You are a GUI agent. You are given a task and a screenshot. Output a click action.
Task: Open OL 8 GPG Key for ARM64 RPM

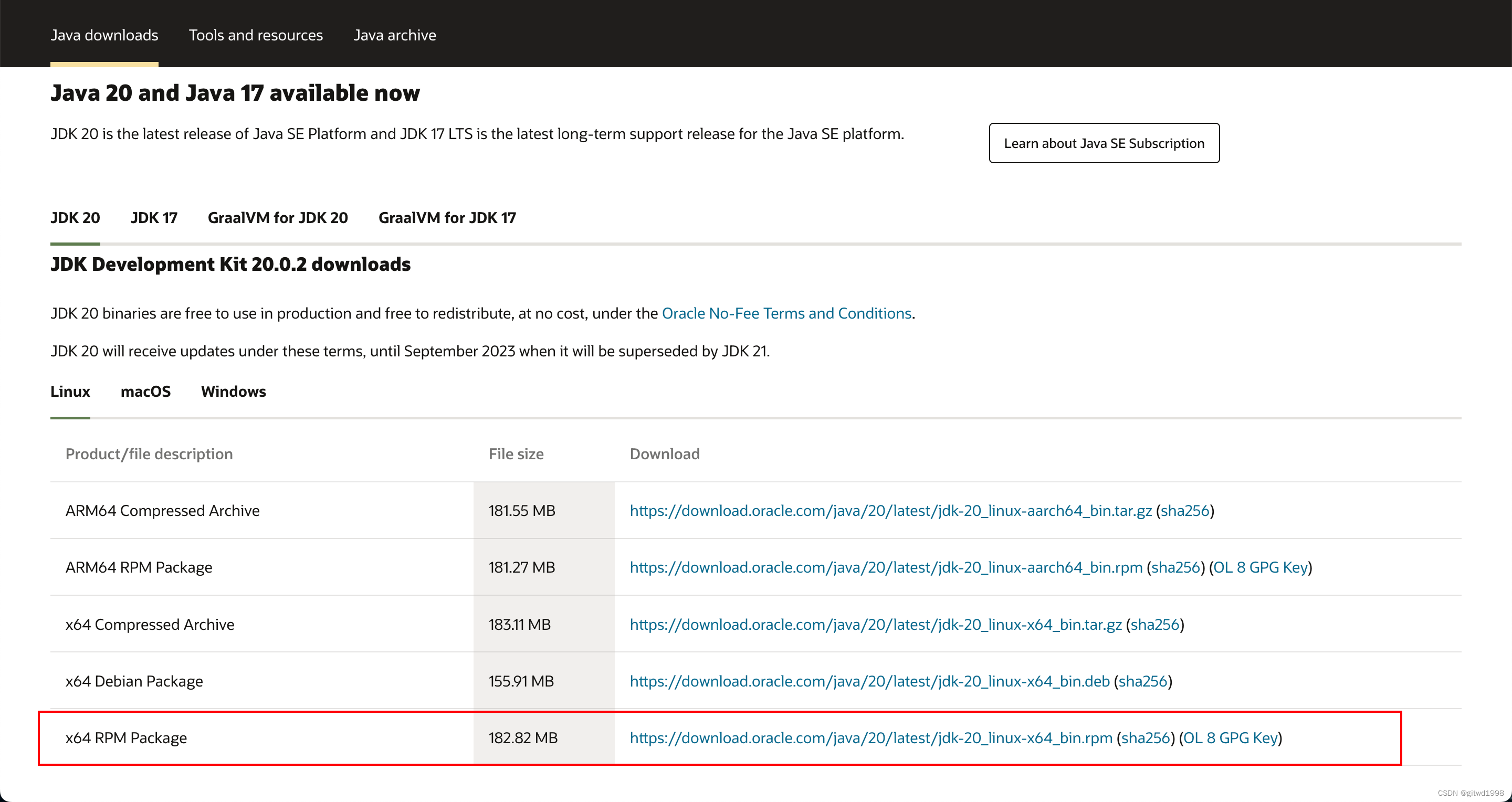tap(1261, 567)
